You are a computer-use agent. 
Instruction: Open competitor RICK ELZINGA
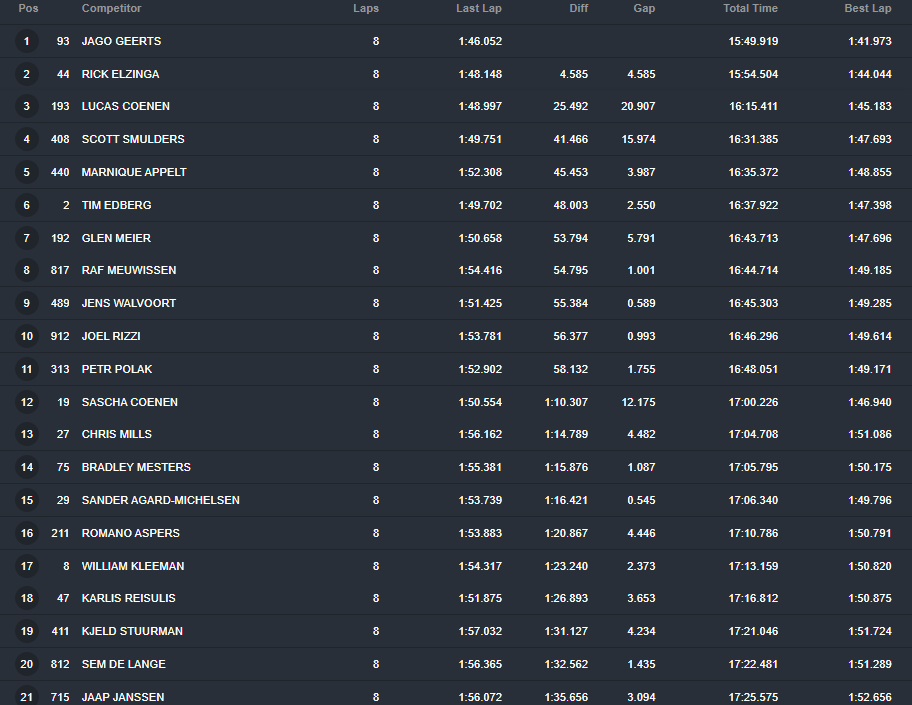pos(120,74)
